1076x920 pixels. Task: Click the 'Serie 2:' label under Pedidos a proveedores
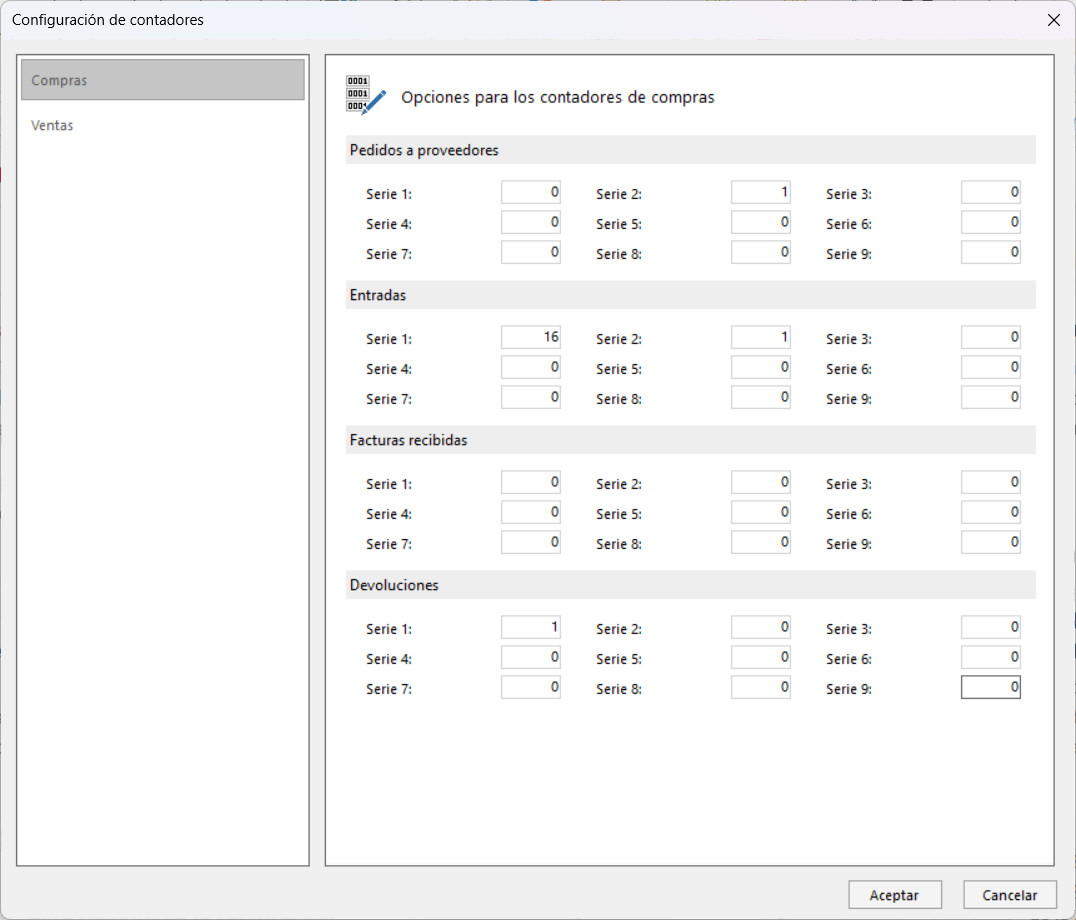tap(619, 194)
